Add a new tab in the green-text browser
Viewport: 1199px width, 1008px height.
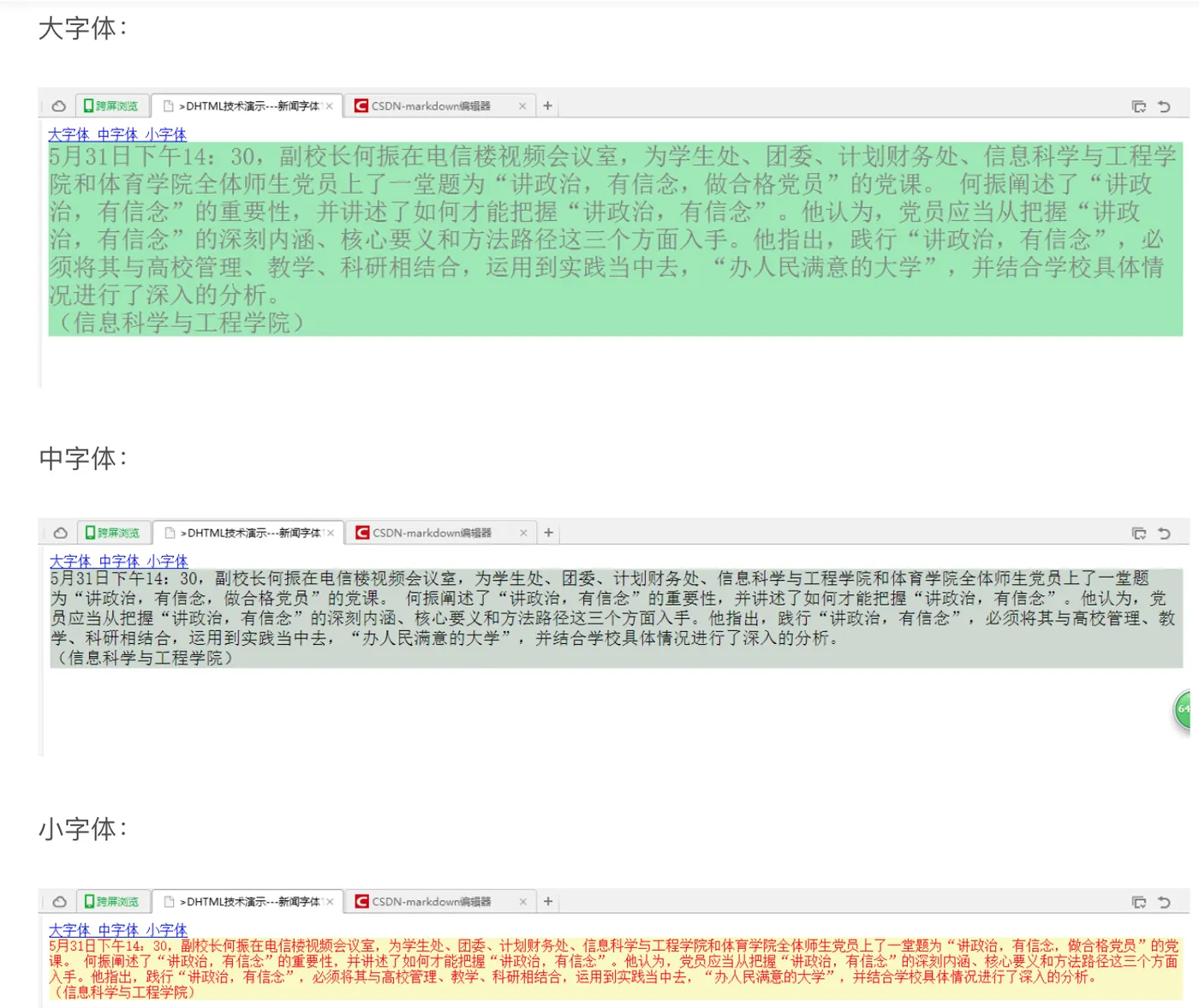pos(548,106)
